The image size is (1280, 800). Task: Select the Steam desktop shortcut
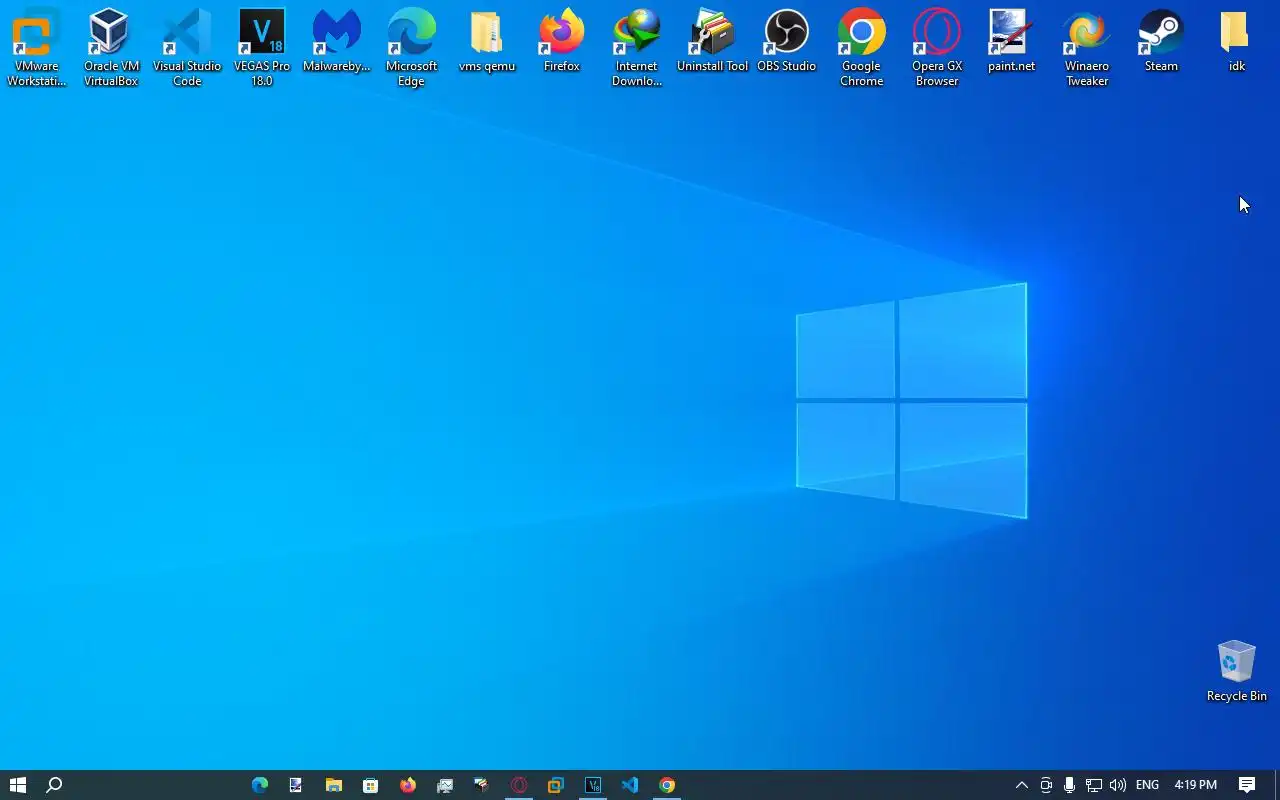pos(1161,41)
